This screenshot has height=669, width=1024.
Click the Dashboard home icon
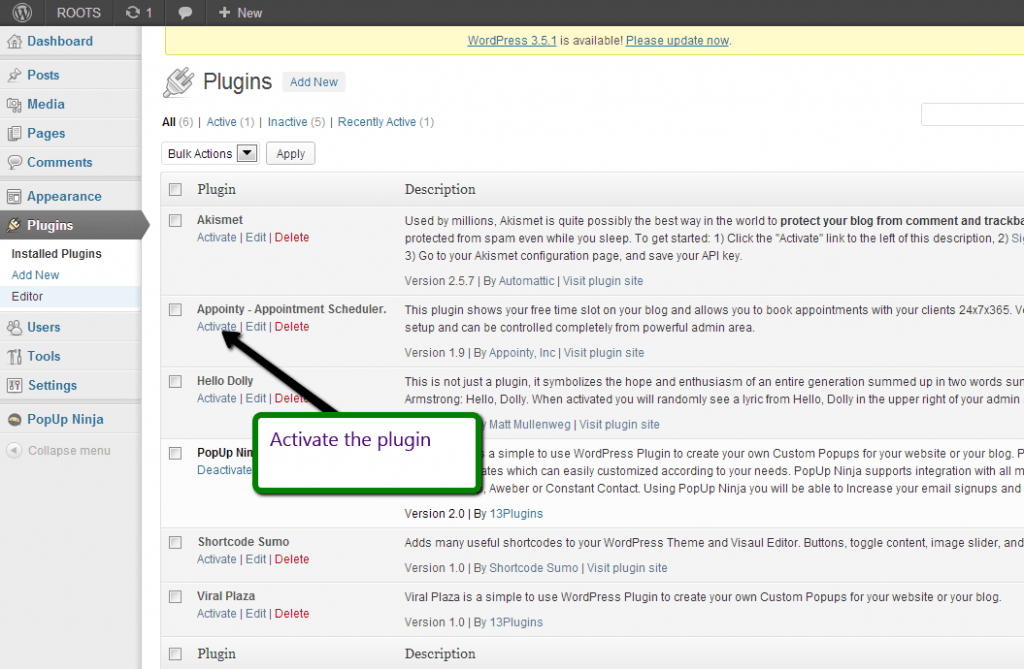pyautogui.click(x=14, y=42)
